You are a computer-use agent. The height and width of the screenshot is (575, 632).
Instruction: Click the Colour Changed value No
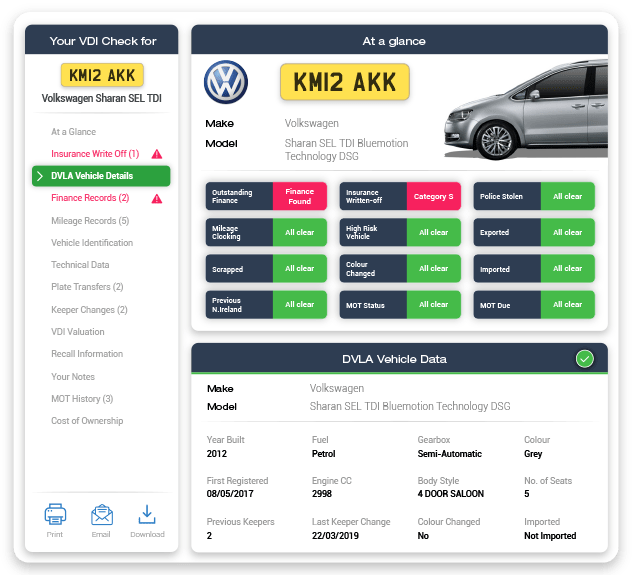(x=423, y=536)
